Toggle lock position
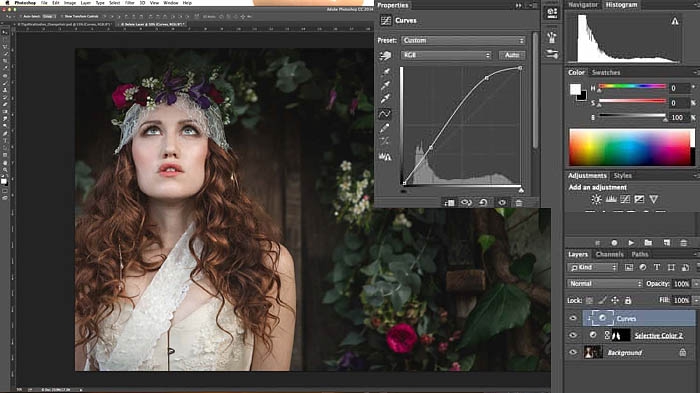This screenshot has width=700, height=393. tap(615, 301)
